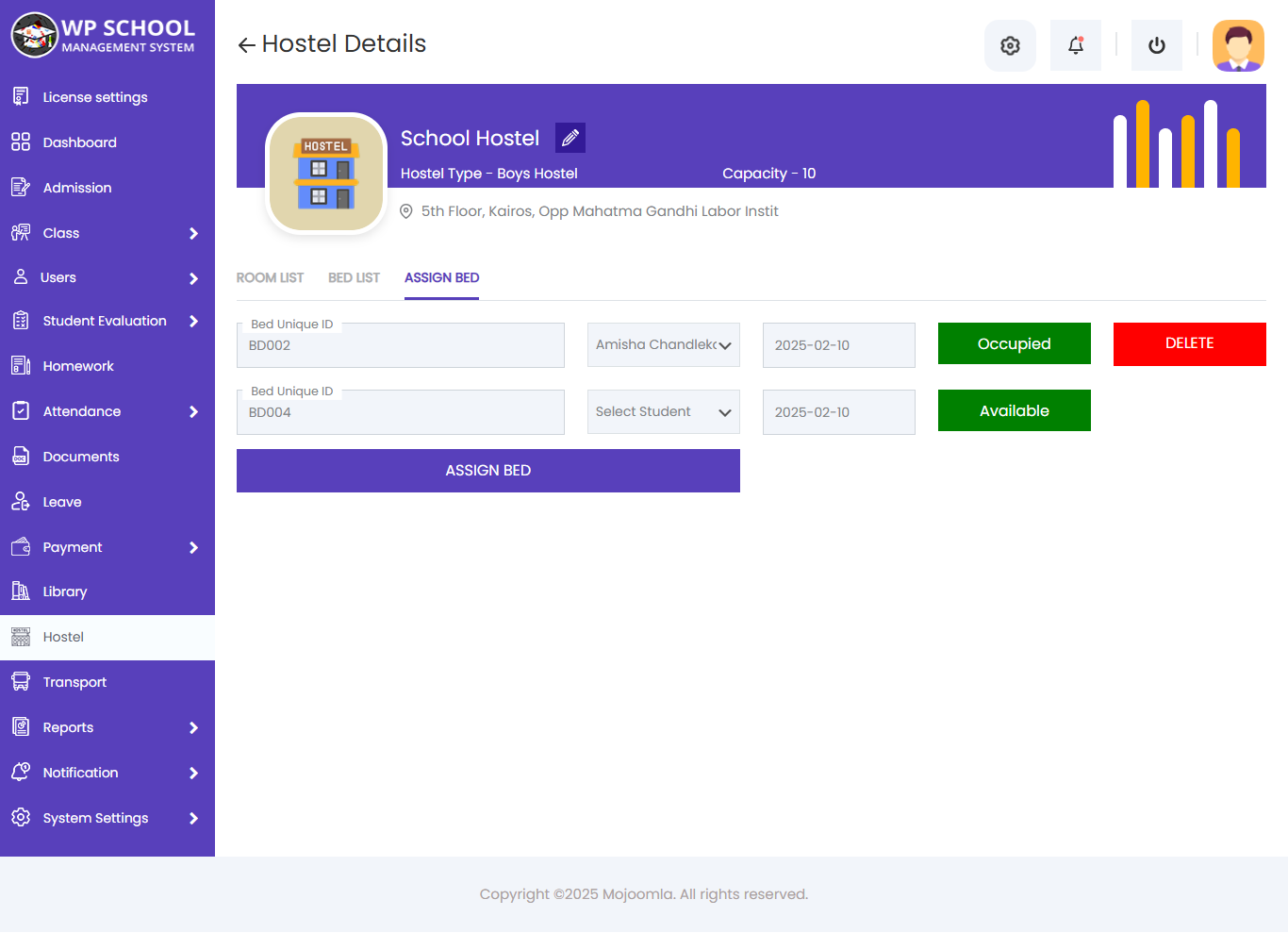
Task: Open the Homework menu item
Action: pos(107,366)
